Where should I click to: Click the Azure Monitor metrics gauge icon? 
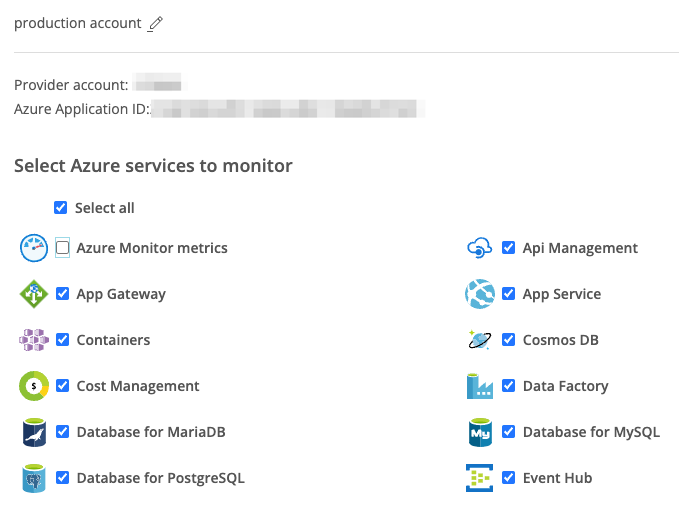point(34,248)
